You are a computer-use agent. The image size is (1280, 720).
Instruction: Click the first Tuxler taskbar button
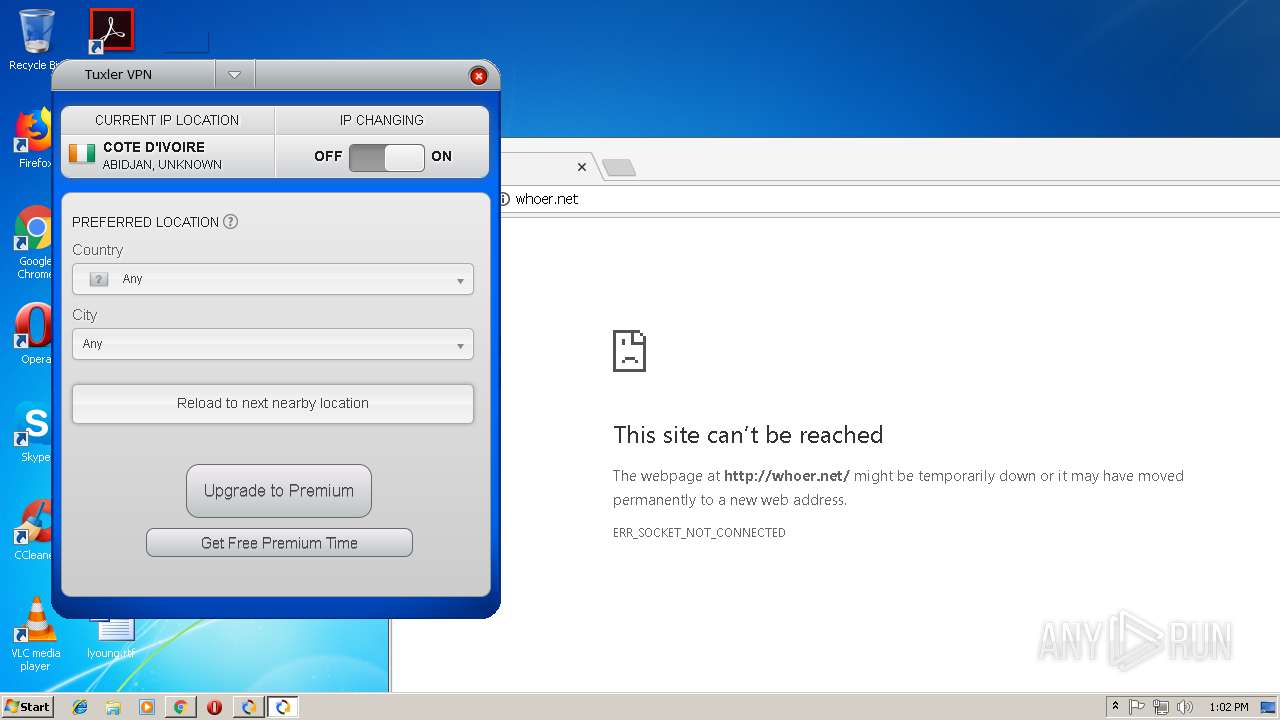pos(248,707)
